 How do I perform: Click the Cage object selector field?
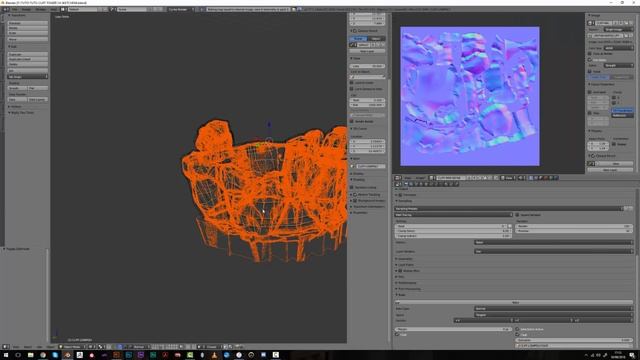[573, 345]
